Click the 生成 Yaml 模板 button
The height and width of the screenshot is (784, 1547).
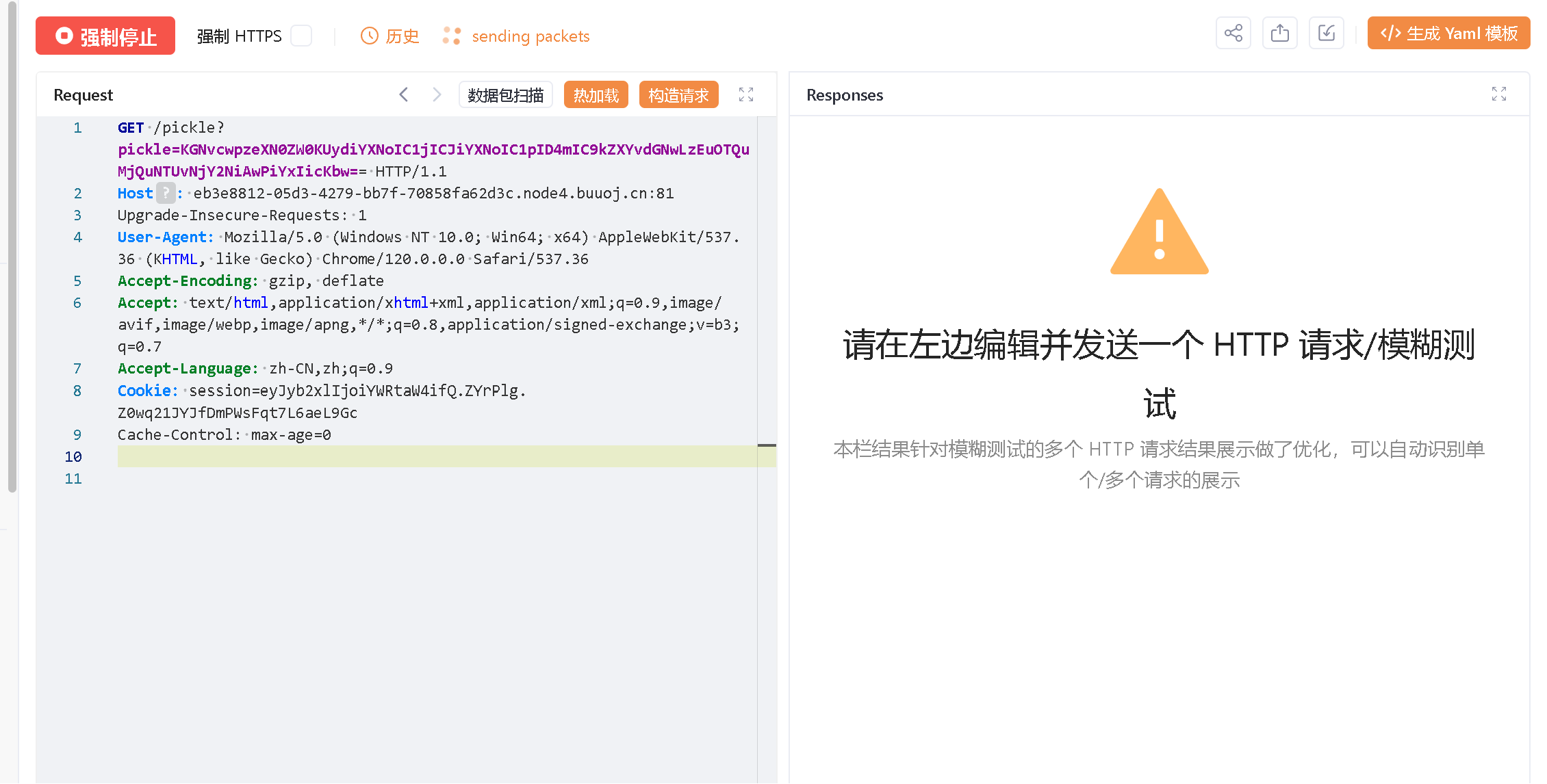pos(1448,34)
